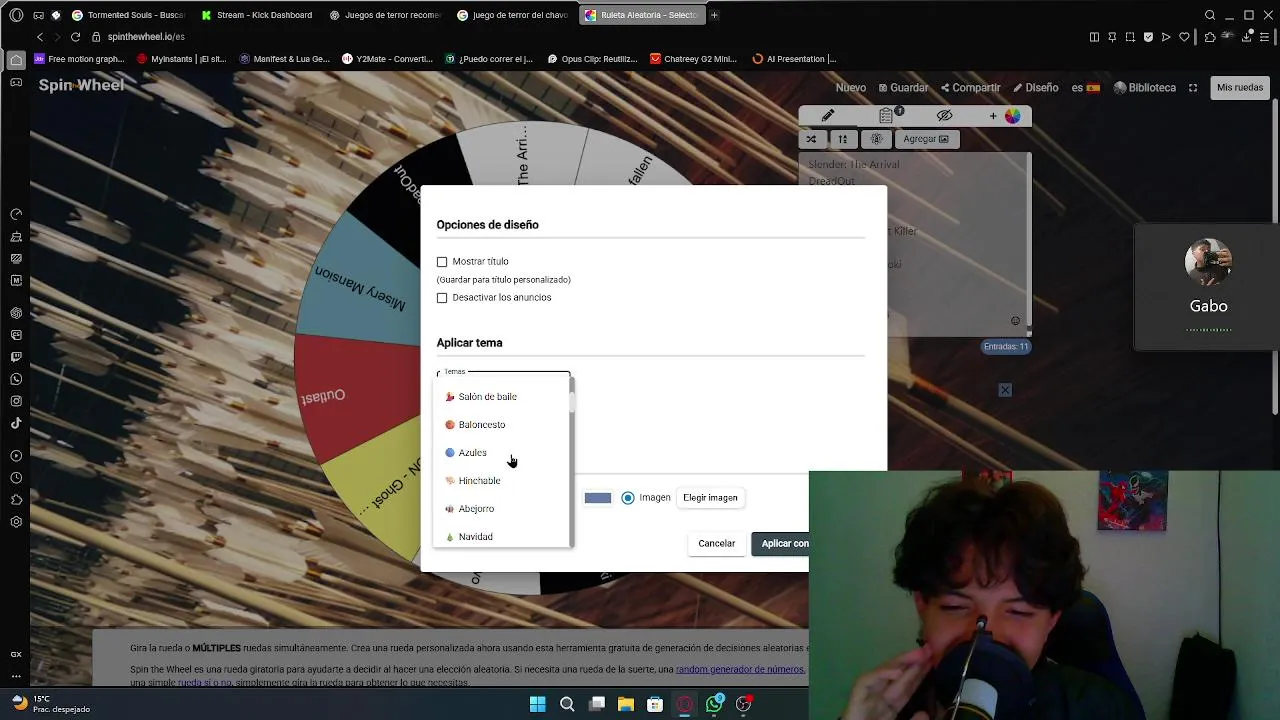1280x720 pixels.
Task: Open the clipboard results tab
Action: coord(887,116)
